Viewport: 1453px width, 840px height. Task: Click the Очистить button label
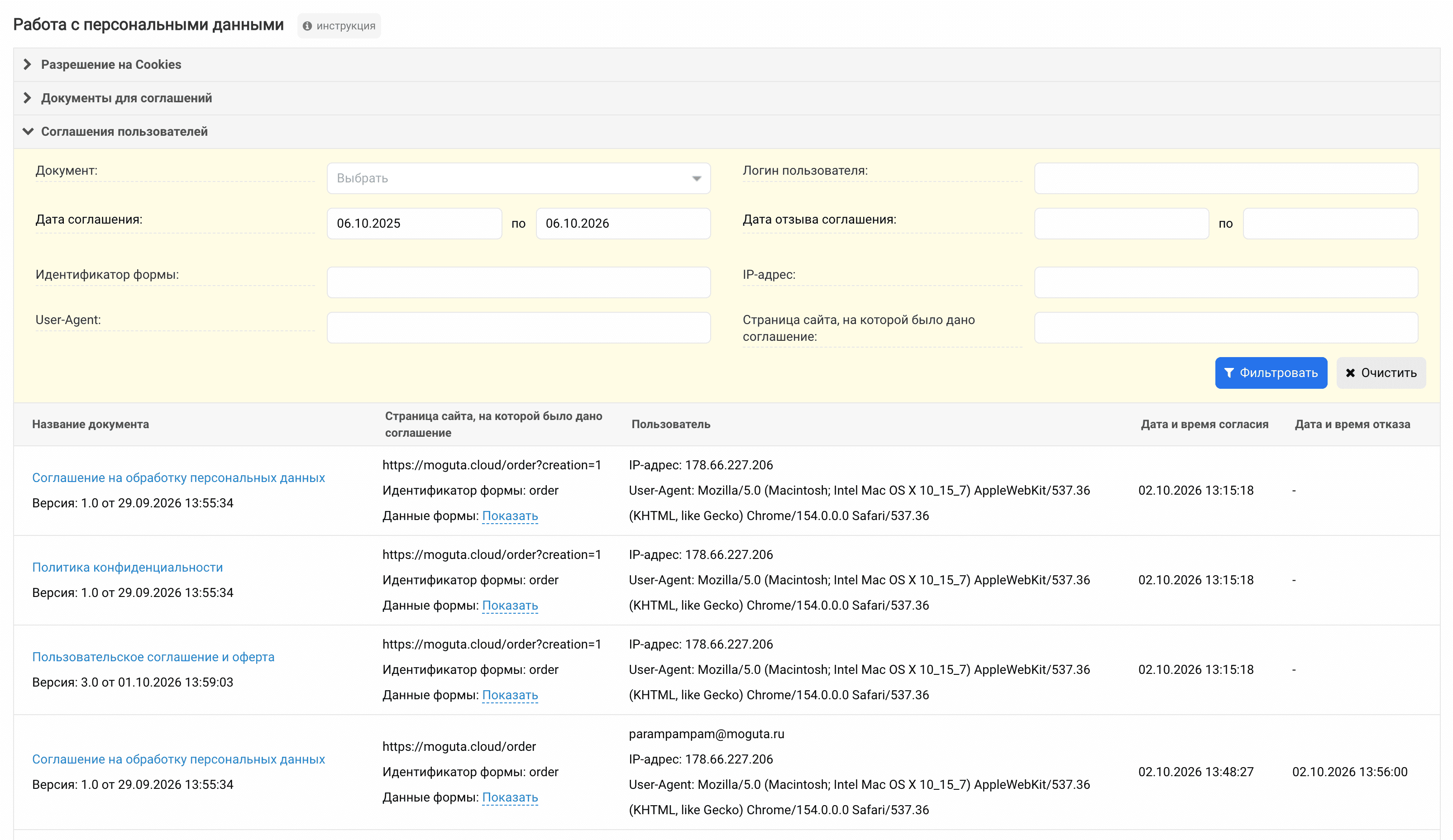(x=1388, y=373)
